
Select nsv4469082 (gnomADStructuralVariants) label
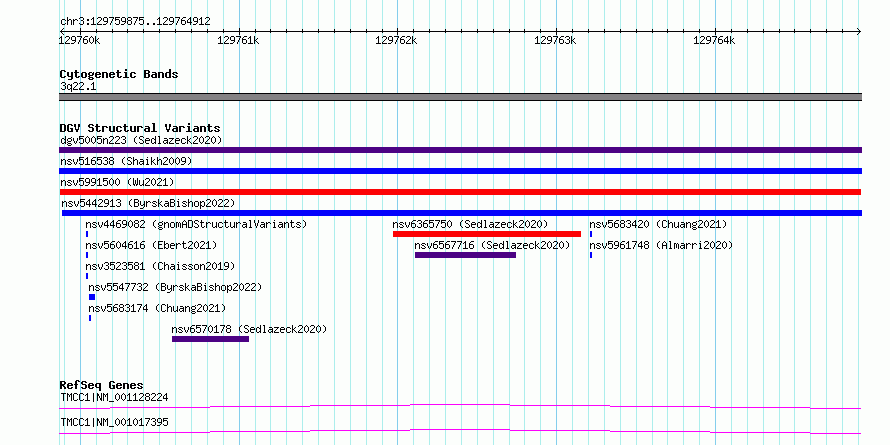pos(196,224)
